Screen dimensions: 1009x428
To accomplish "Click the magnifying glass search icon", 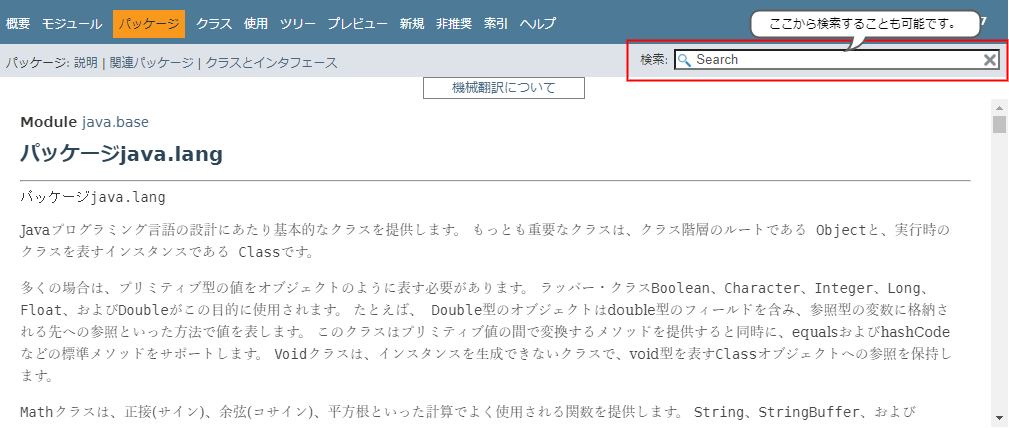I will 685,60.
